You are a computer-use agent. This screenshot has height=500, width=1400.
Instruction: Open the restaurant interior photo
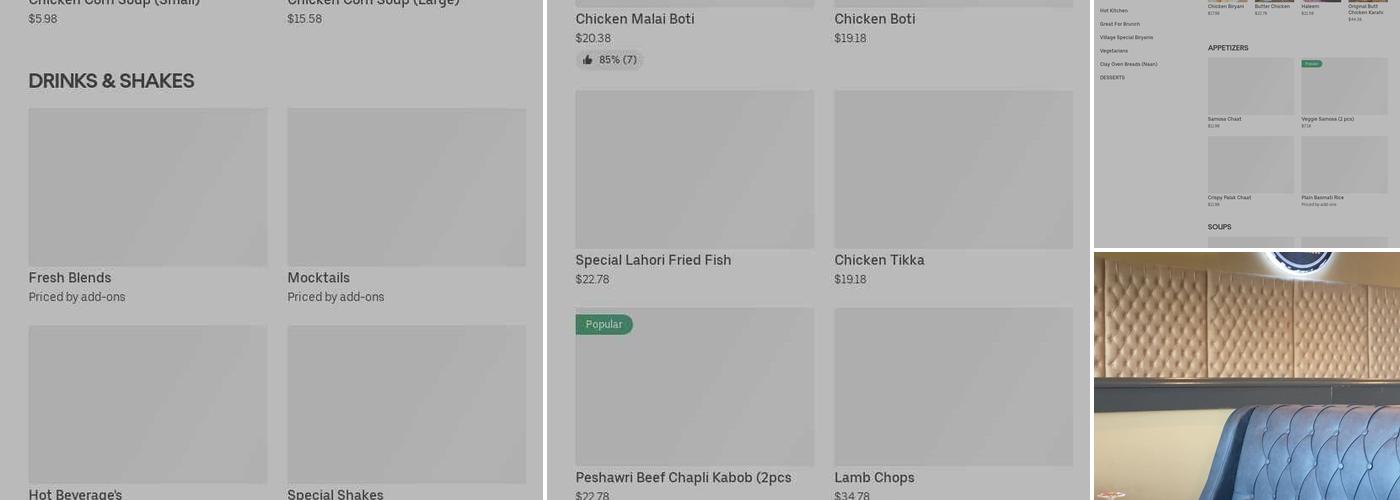tap(1246, 375)
